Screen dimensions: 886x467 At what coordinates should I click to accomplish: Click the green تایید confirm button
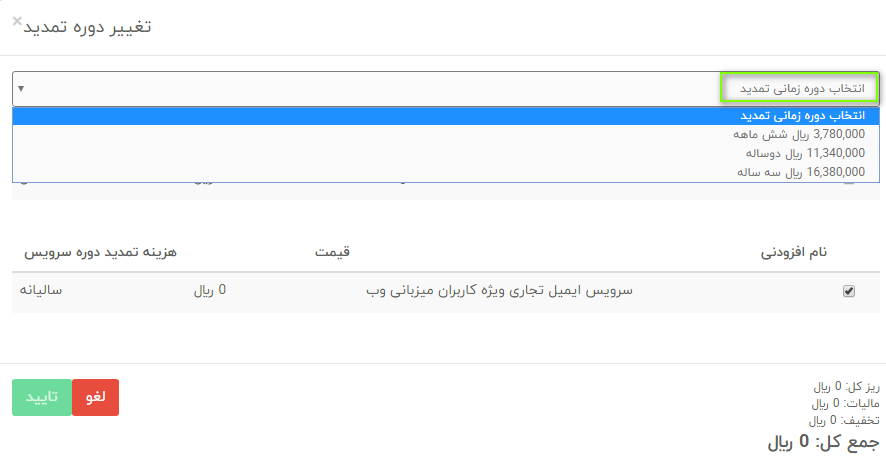pyautogui.click(x=42, y=397)
